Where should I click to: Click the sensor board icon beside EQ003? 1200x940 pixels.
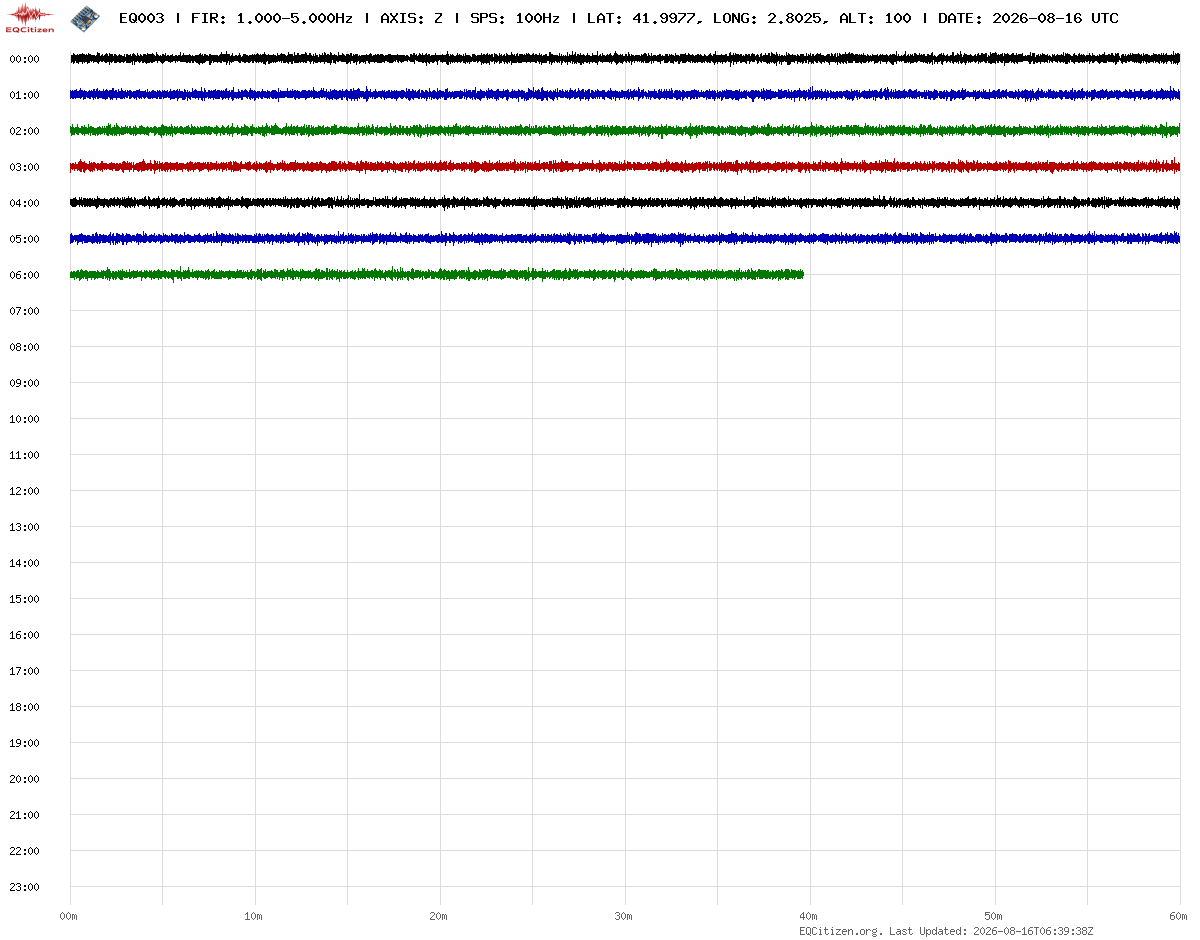point(85,17)
